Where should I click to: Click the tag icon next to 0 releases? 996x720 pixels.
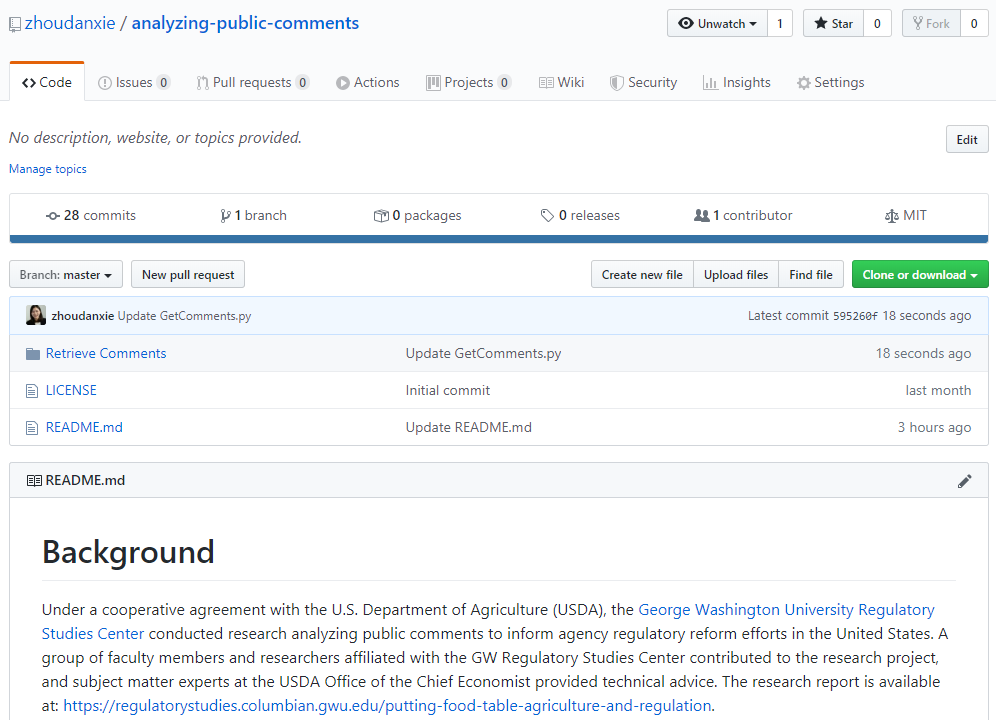(x=547, y=216)
